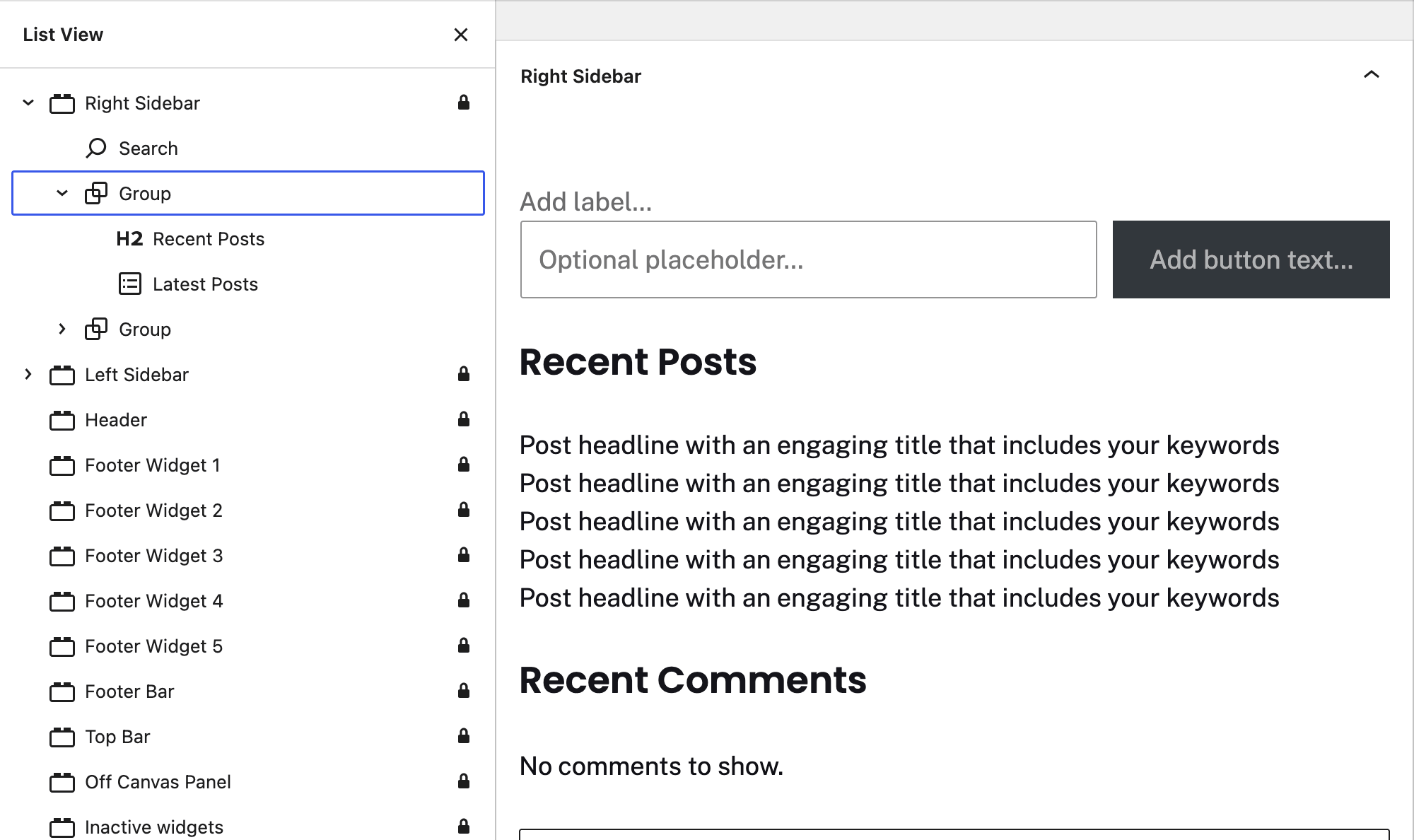Click the lock icon on Footer Widget 3

(x=463, y=555)
